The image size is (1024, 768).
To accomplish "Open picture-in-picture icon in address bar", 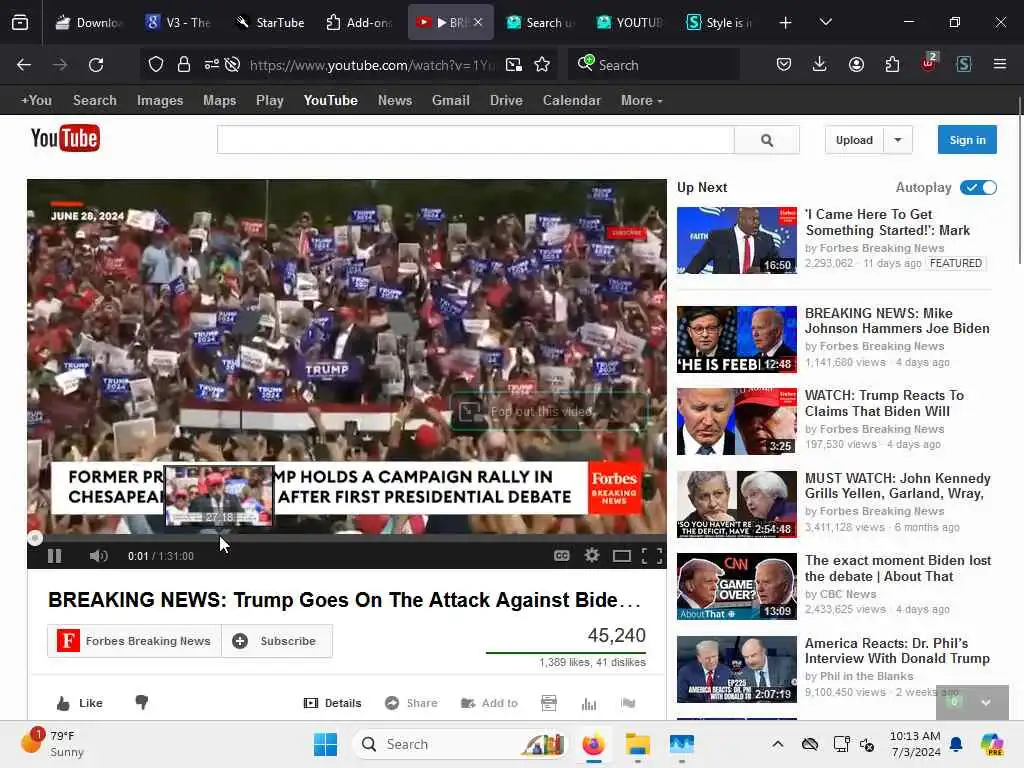I will 514,65.
